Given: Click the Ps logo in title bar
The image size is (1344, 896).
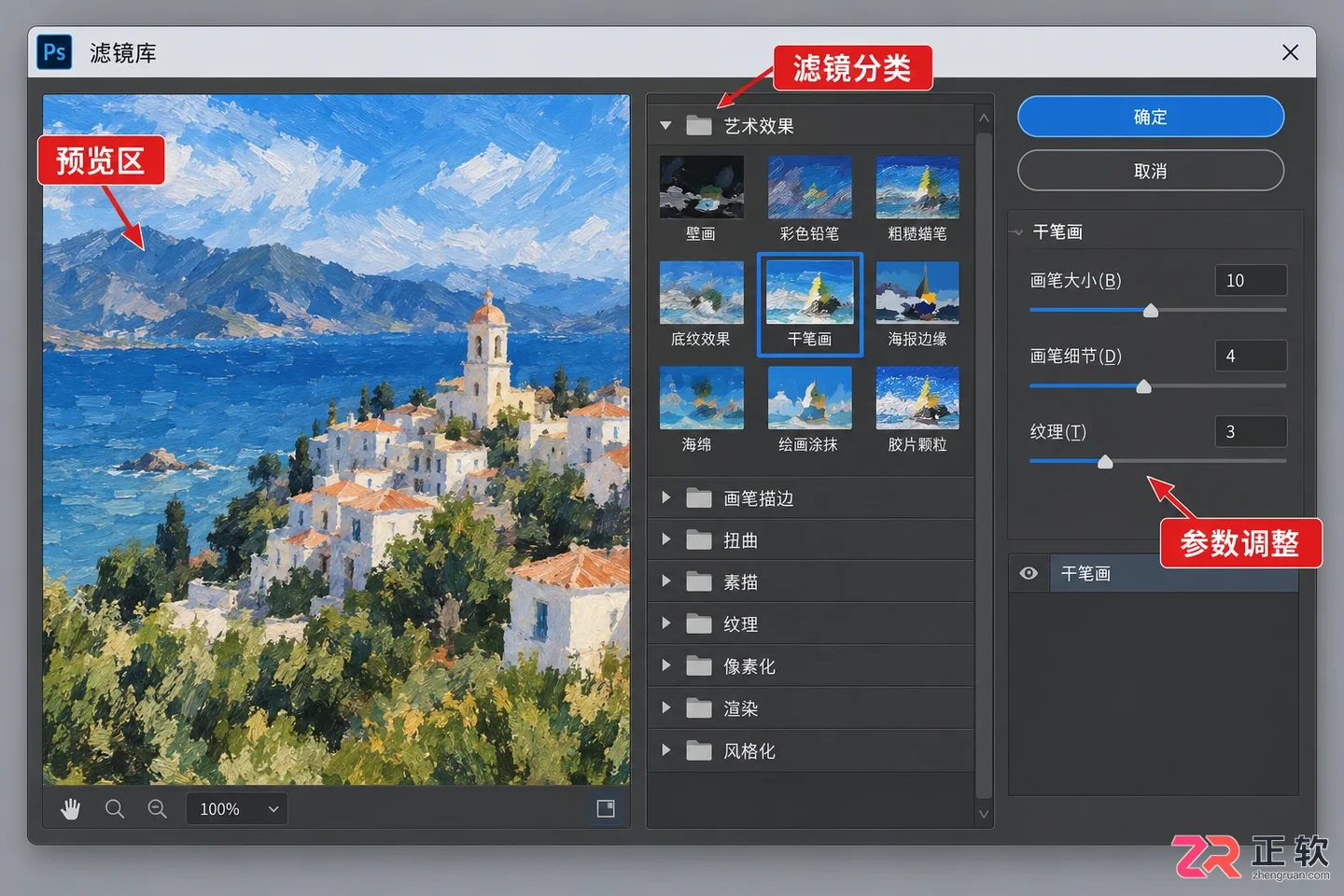Looking at the screenshot, I should (55, 51).
